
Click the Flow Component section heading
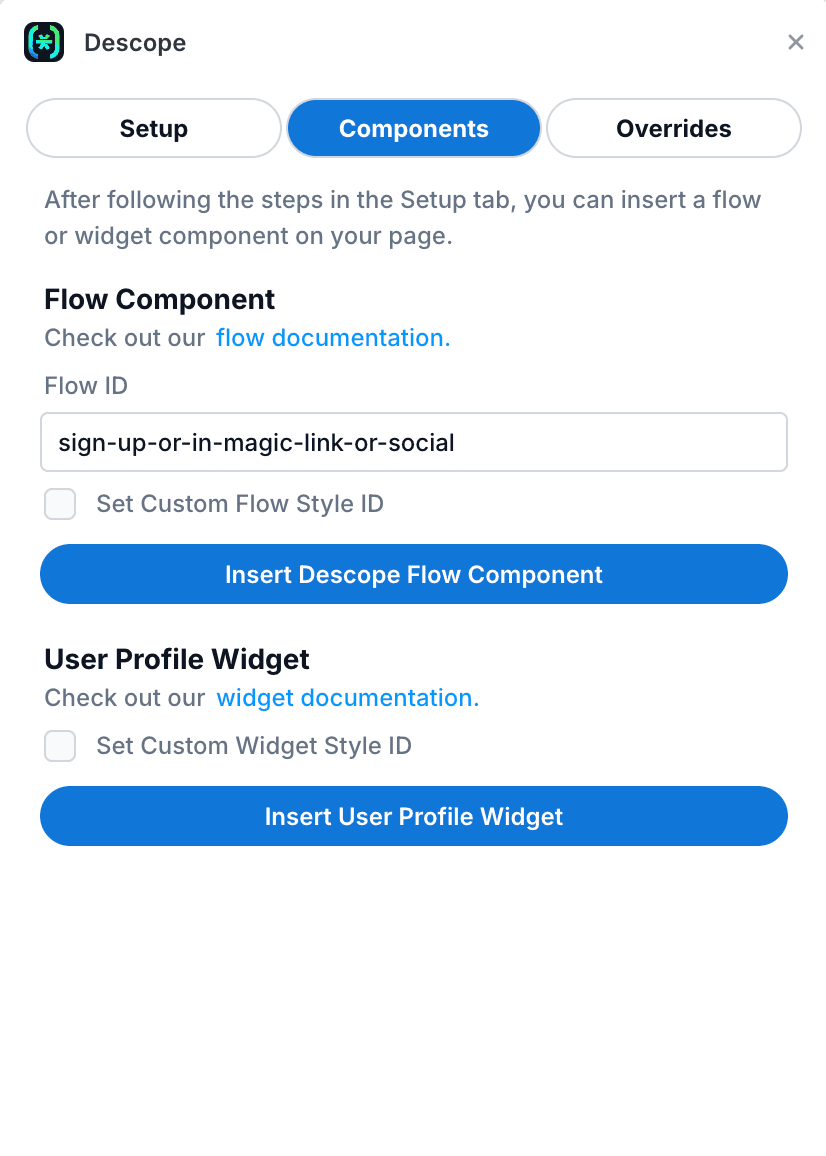tap(159, 299)
